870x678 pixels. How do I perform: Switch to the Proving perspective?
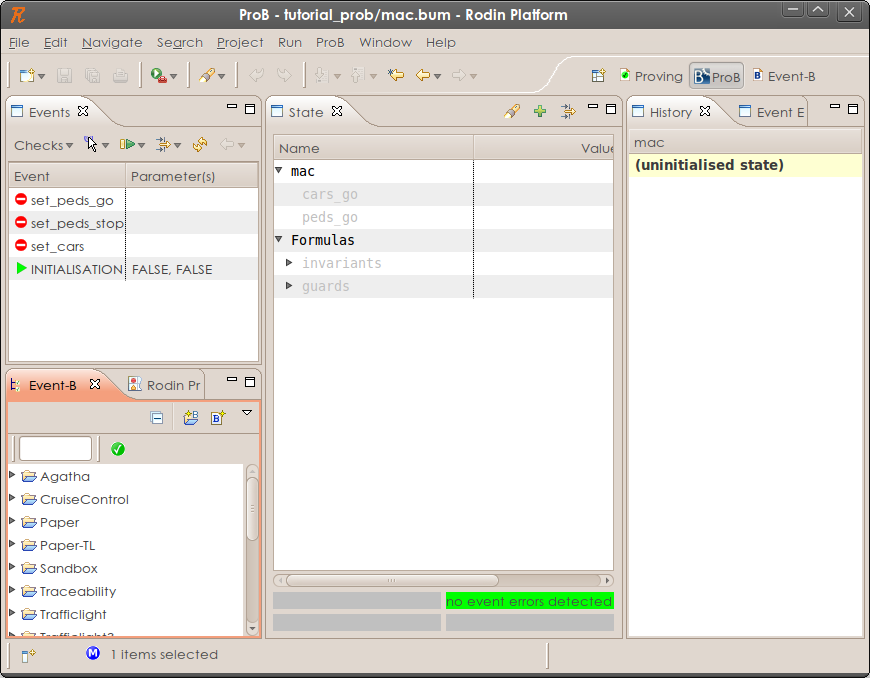click(650, 76)
